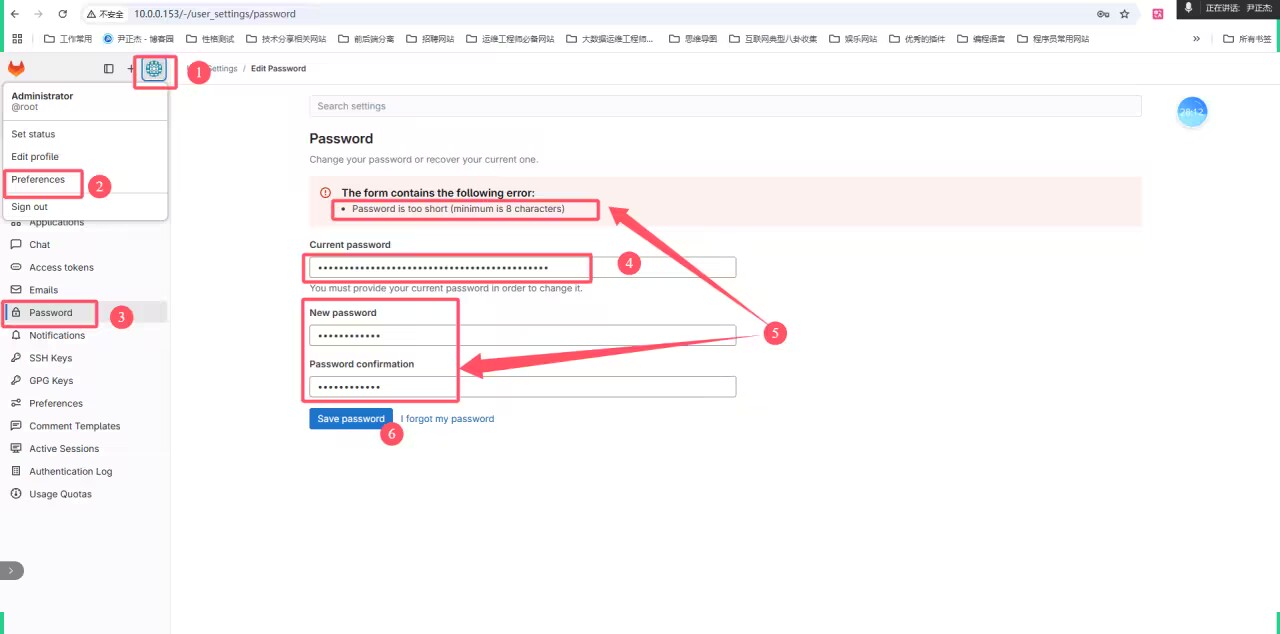This screenshot has height=634, width=1280.
Task: Open the saved password key icon
Action: click(1103, 14)
